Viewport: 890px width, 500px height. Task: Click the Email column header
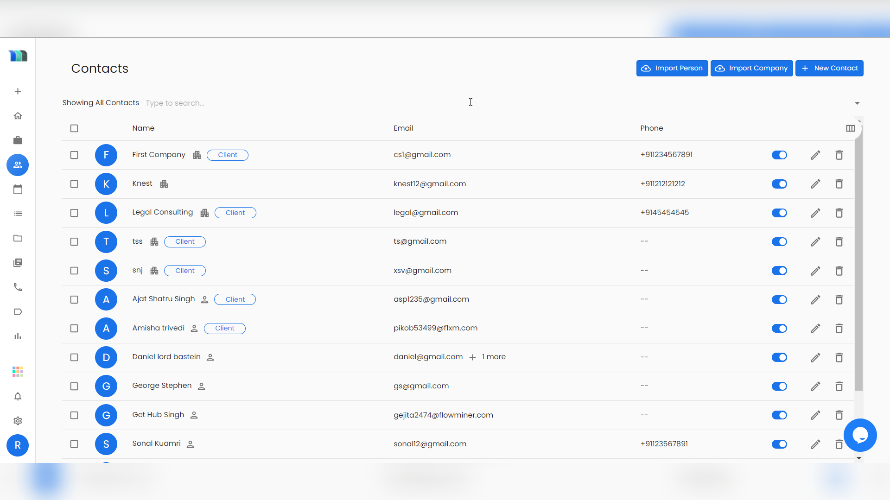tap(403, 128)
